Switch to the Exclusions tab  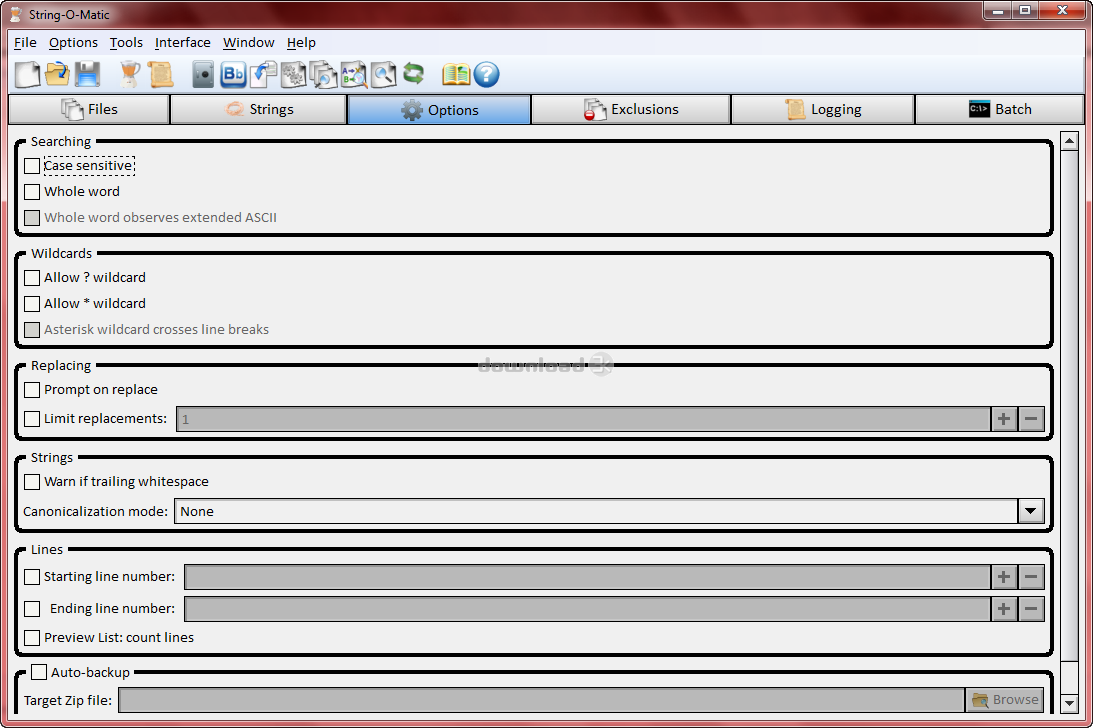coord(631,109)
